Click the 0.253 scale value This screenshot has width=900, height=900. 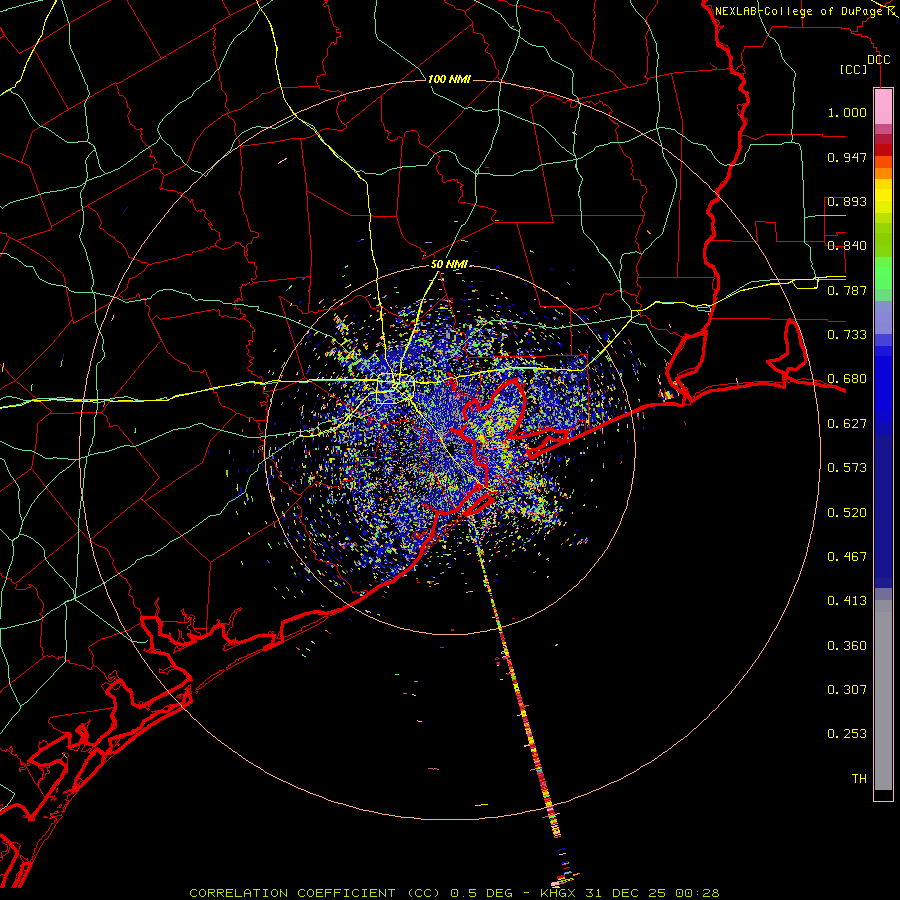pyautogui.click(x=847, y=734)
